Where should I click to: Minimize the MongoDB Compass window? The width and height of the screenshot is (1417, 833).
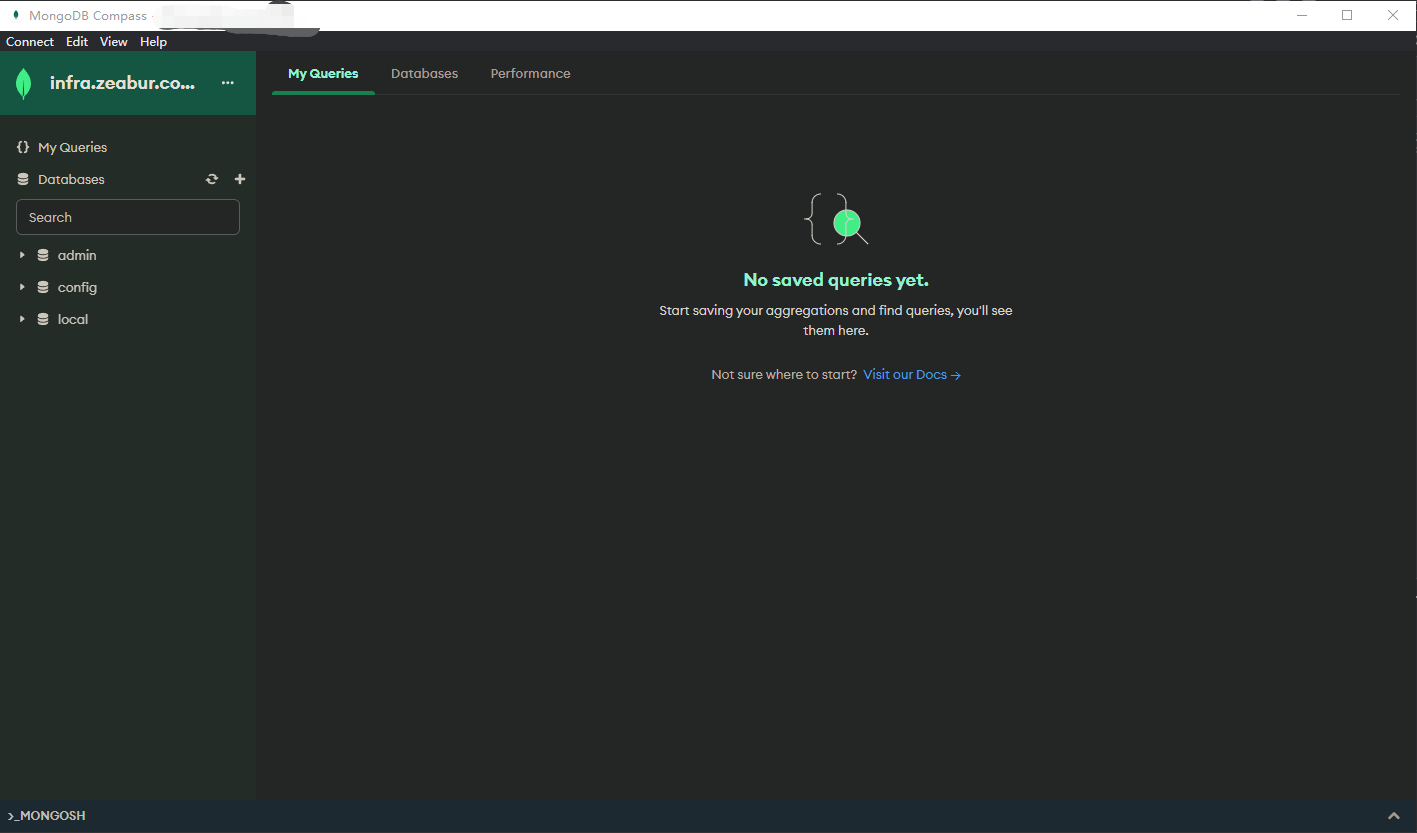click(1301, 15)
